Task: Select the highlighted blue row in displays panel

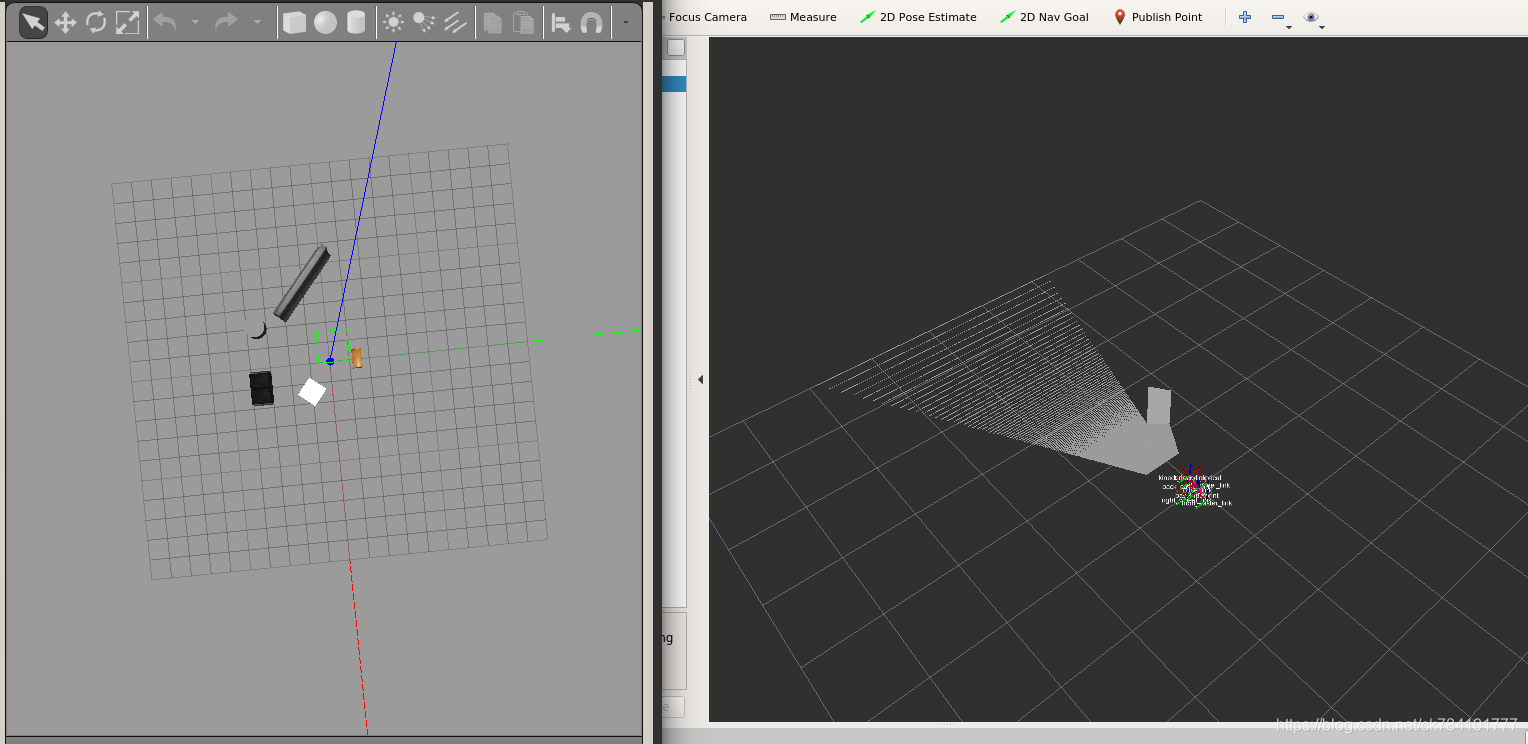Action: (x=674, y=84)
